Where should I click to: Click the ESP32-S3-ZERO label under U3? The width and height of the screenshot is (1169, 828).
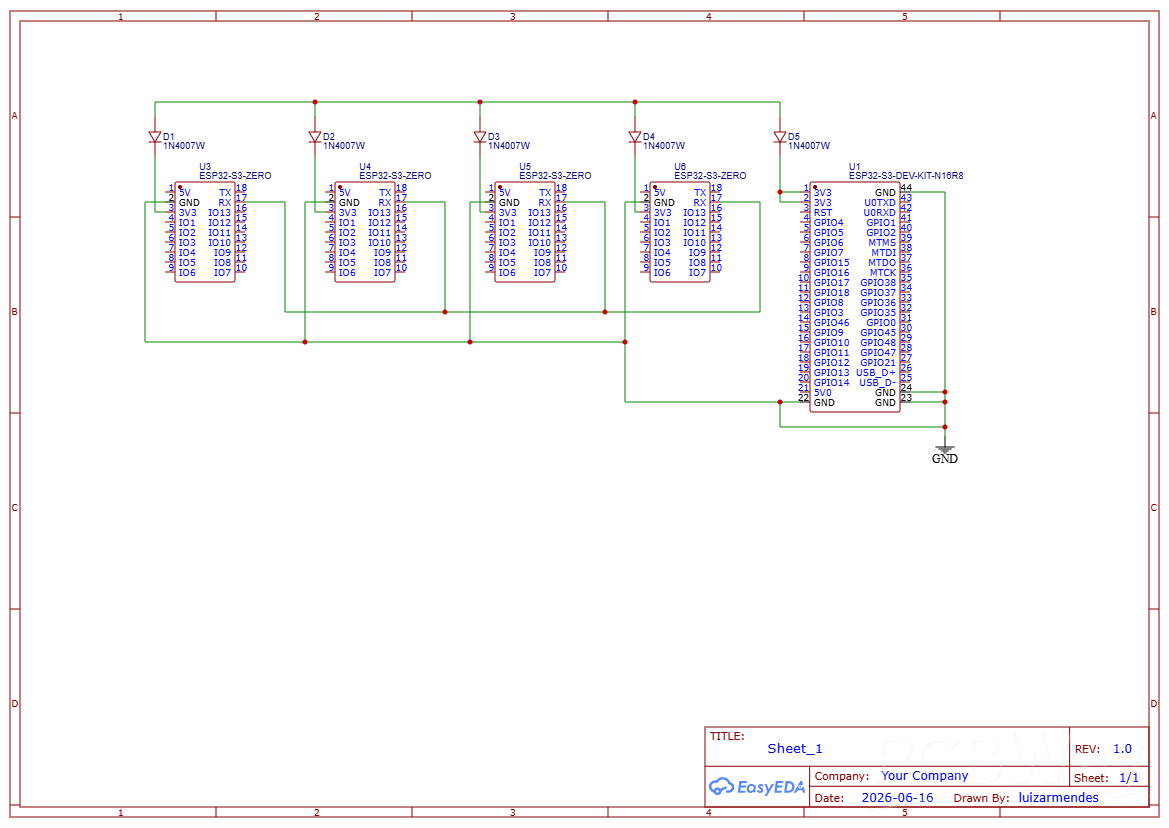coord(235,176)
